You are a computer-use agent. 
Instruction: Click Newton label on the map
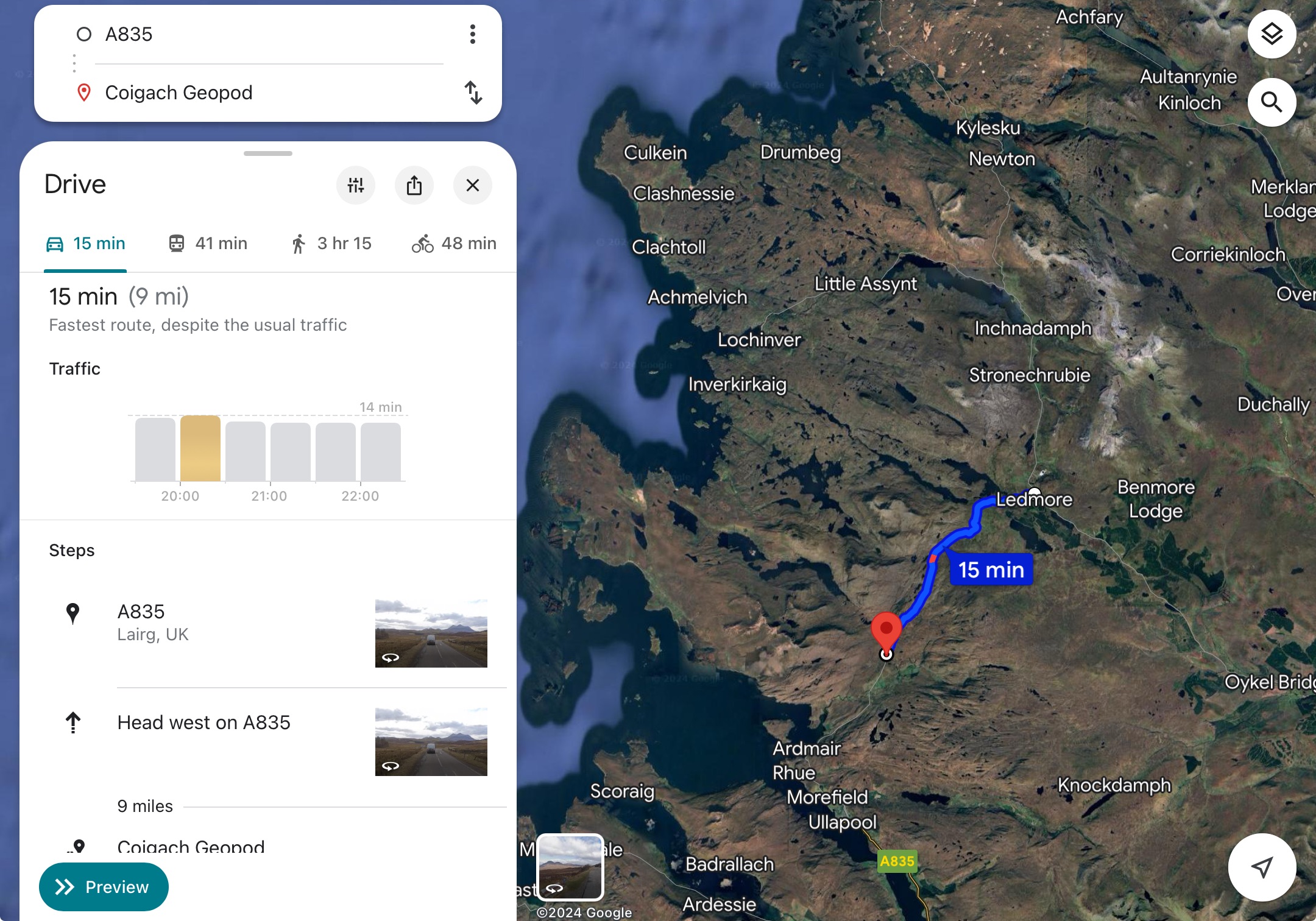coord(1002,159)
